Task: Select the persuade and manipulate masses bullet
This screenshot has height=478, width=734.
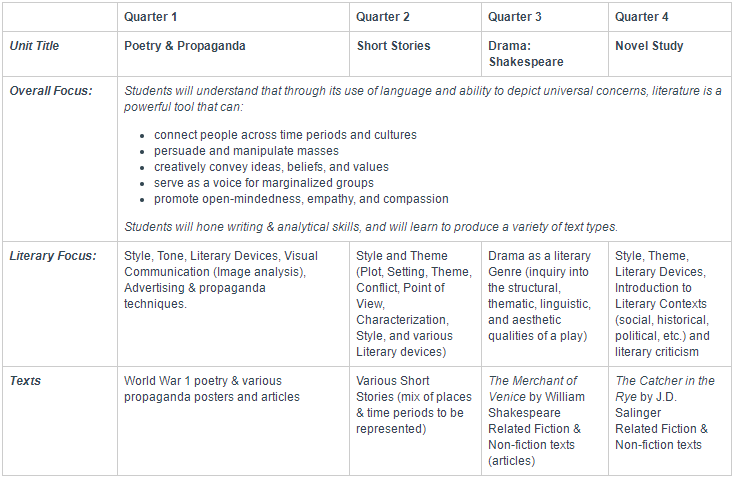Action: 246,151
